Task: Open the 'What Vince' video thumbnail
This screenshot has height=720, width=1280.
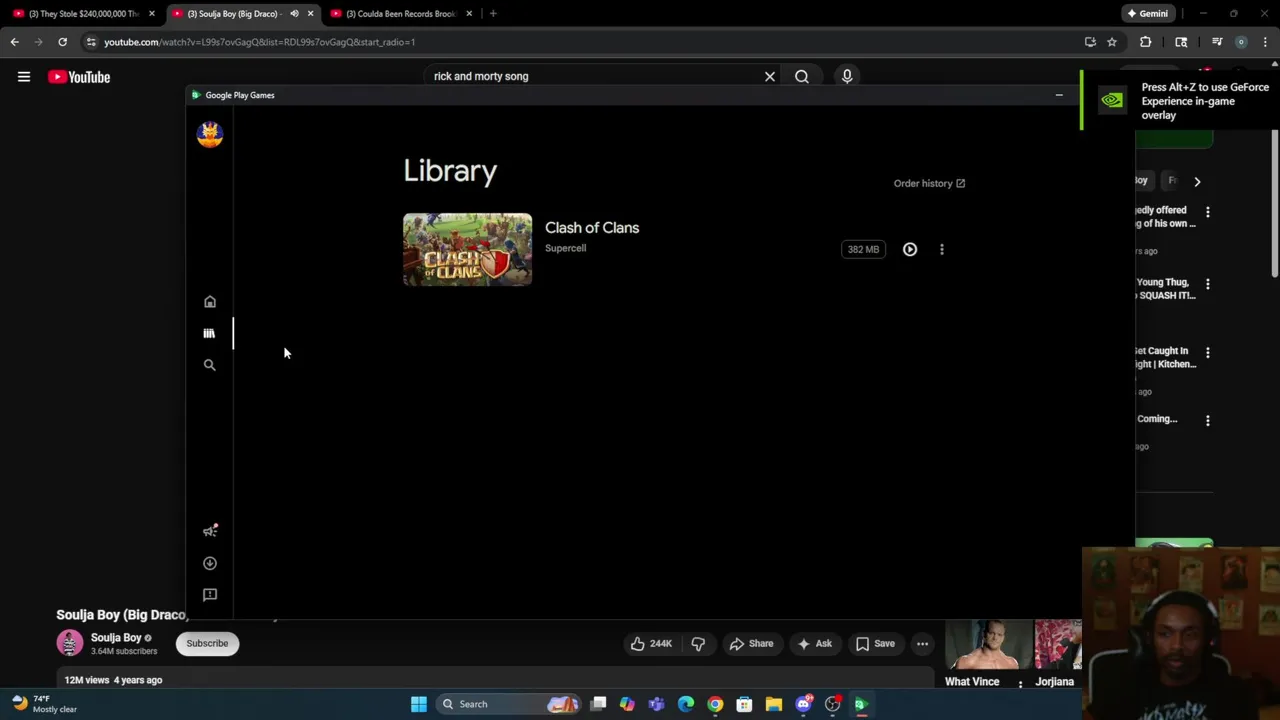Action: pyautogui.click(x=988, y=645)
